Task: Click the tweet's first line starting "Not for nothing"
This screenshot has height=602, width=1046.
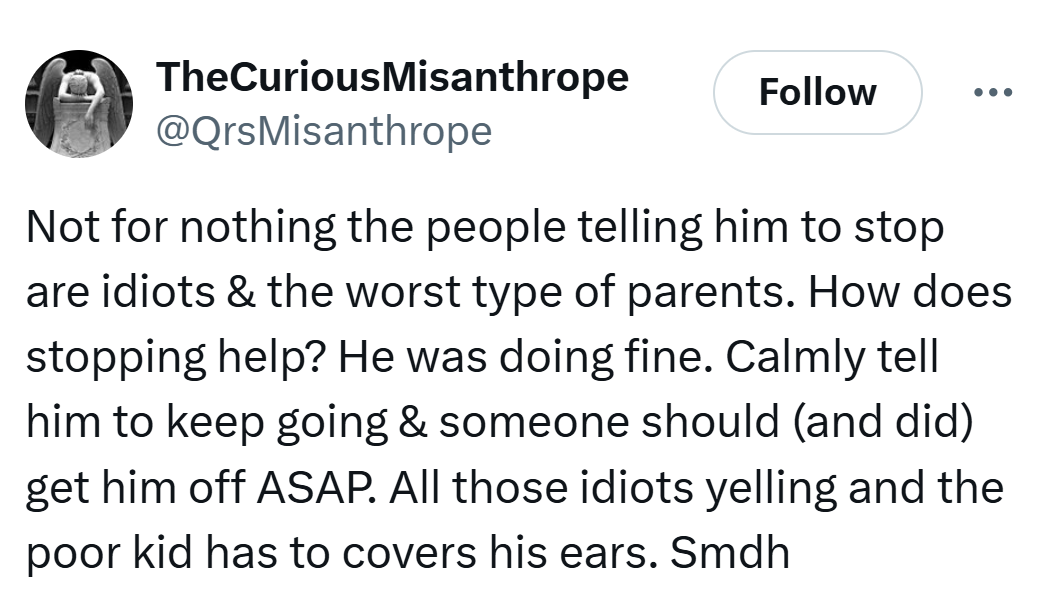Action: (x=484, y=229)
